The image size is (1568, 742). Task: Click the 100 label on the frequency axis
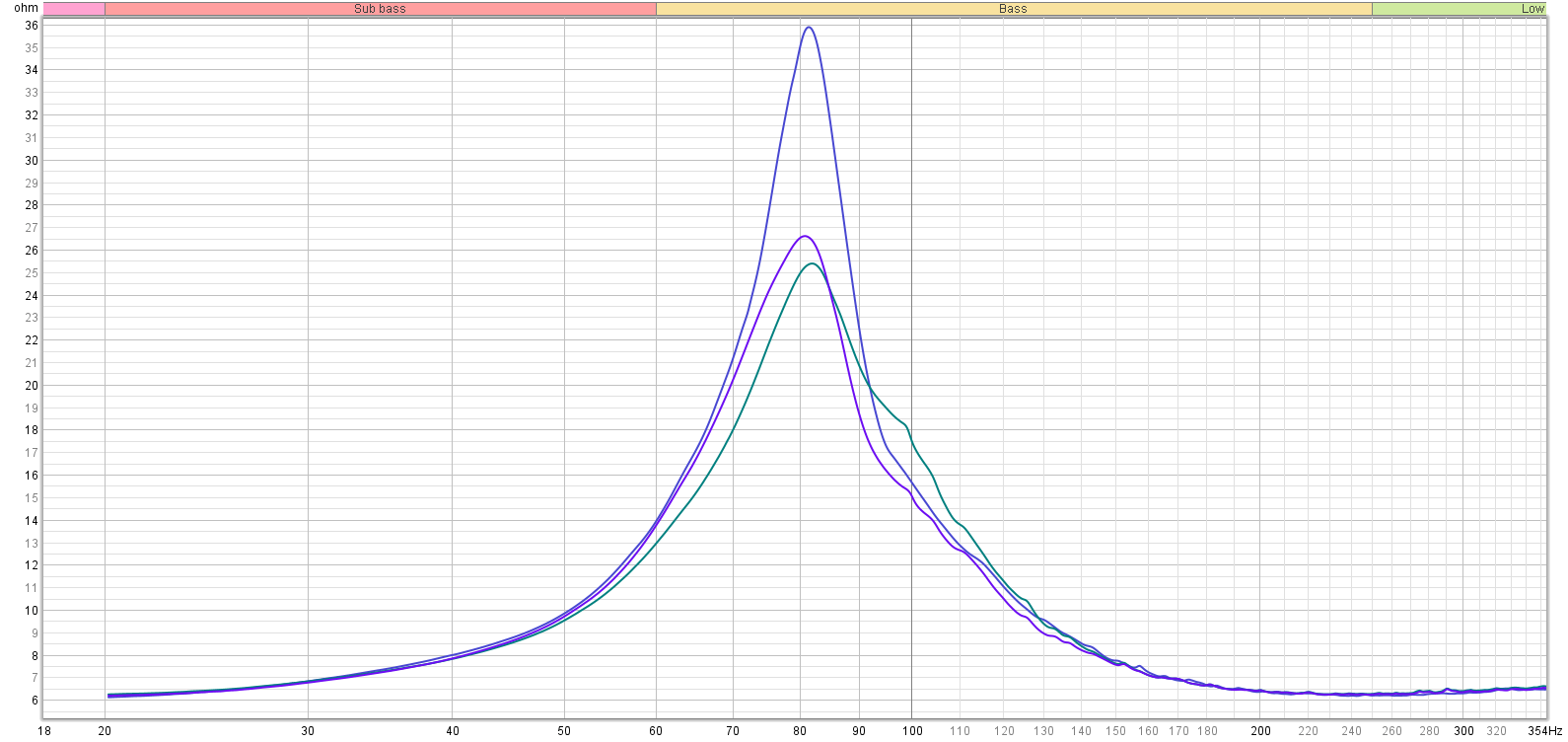click(912, 731)
